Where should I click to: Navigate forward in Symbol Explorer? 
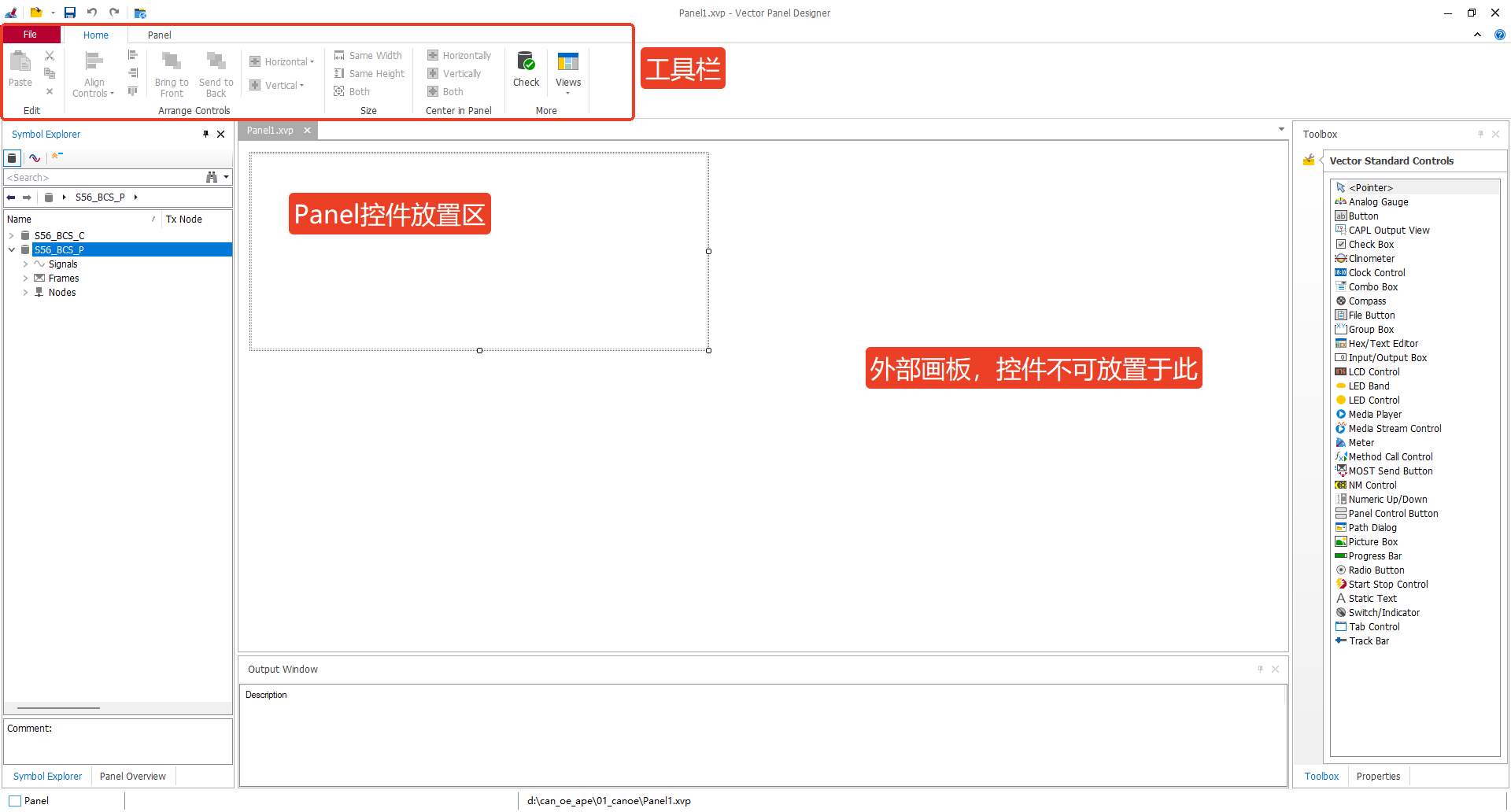click(27, 197)
